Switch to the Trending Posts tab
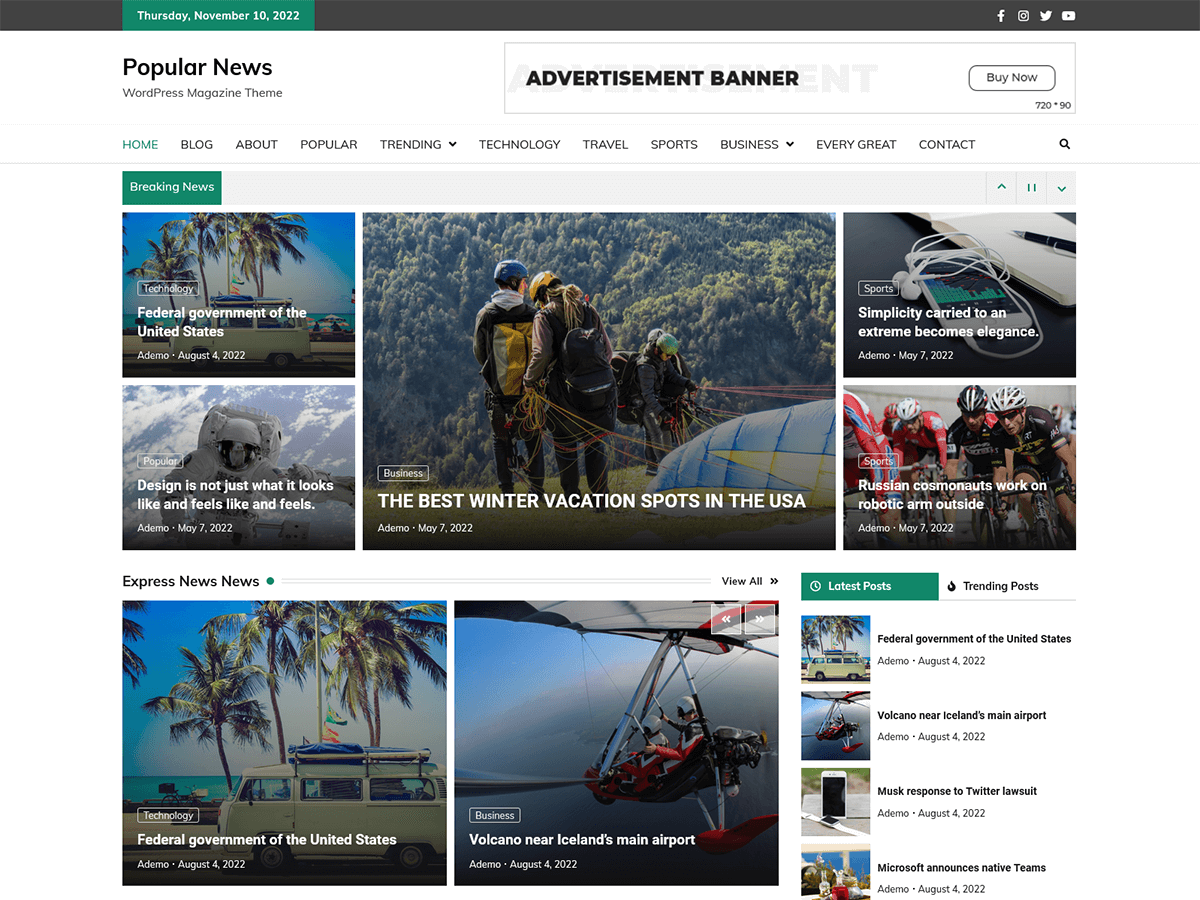 click(x=1000, y=586)
